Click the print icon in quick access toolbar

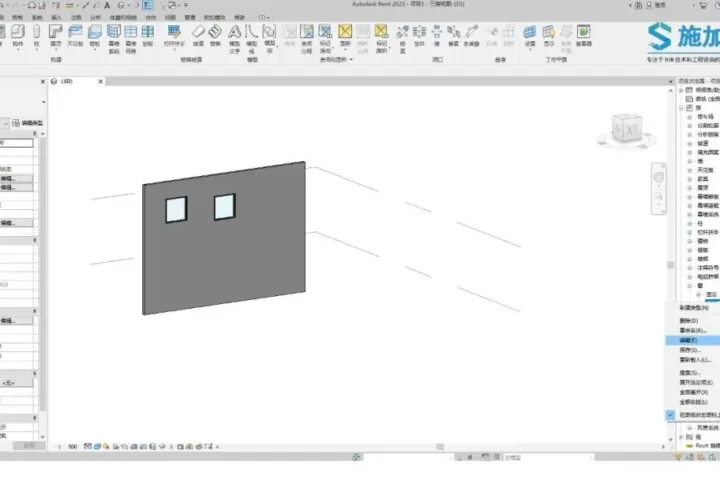[x=31, y=6]
